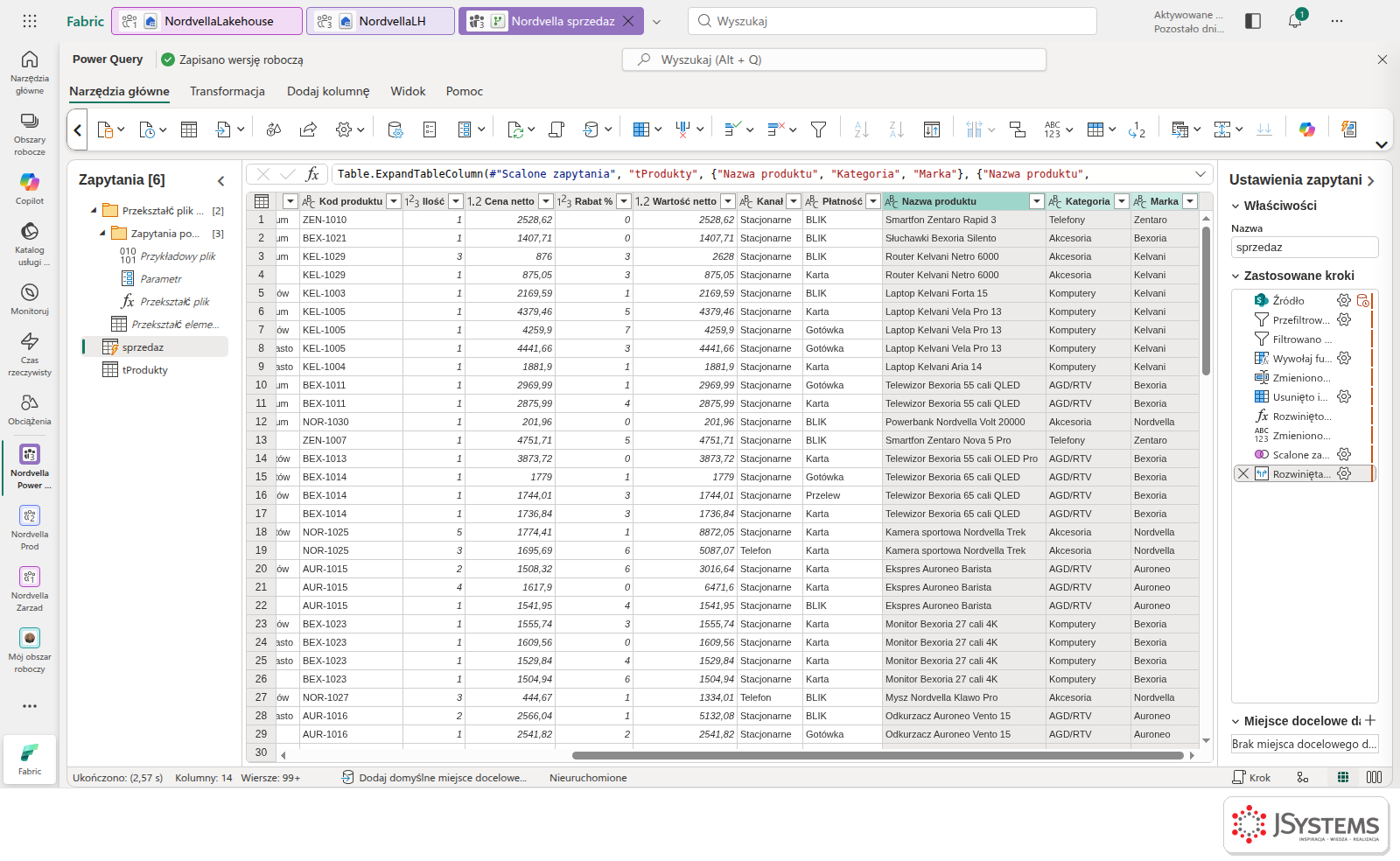The image size is (1400, 861).
Task: Delete the selected Rozwinięta... step
Action: tap(1242, 473)
